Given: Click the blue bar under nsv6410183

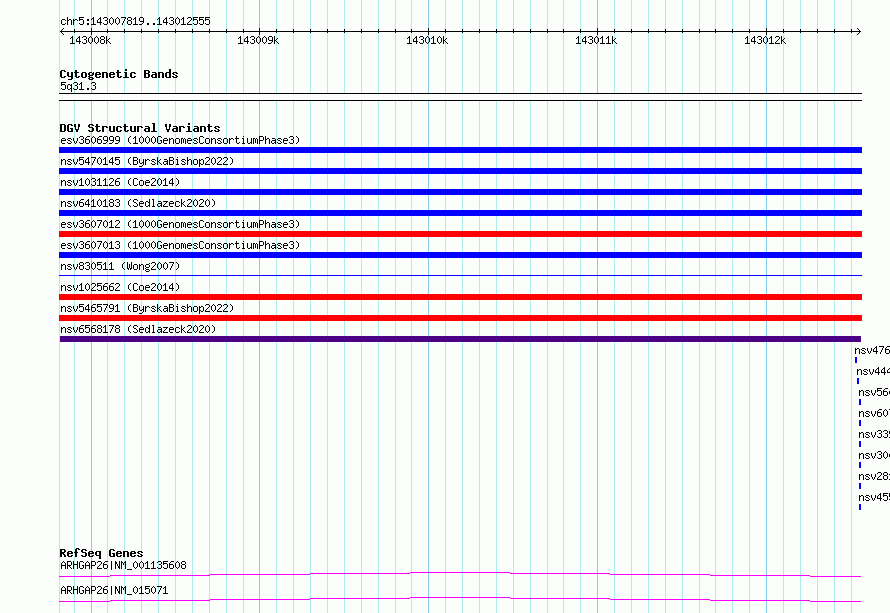Looking at the screenshot, I should pos(460,213).
